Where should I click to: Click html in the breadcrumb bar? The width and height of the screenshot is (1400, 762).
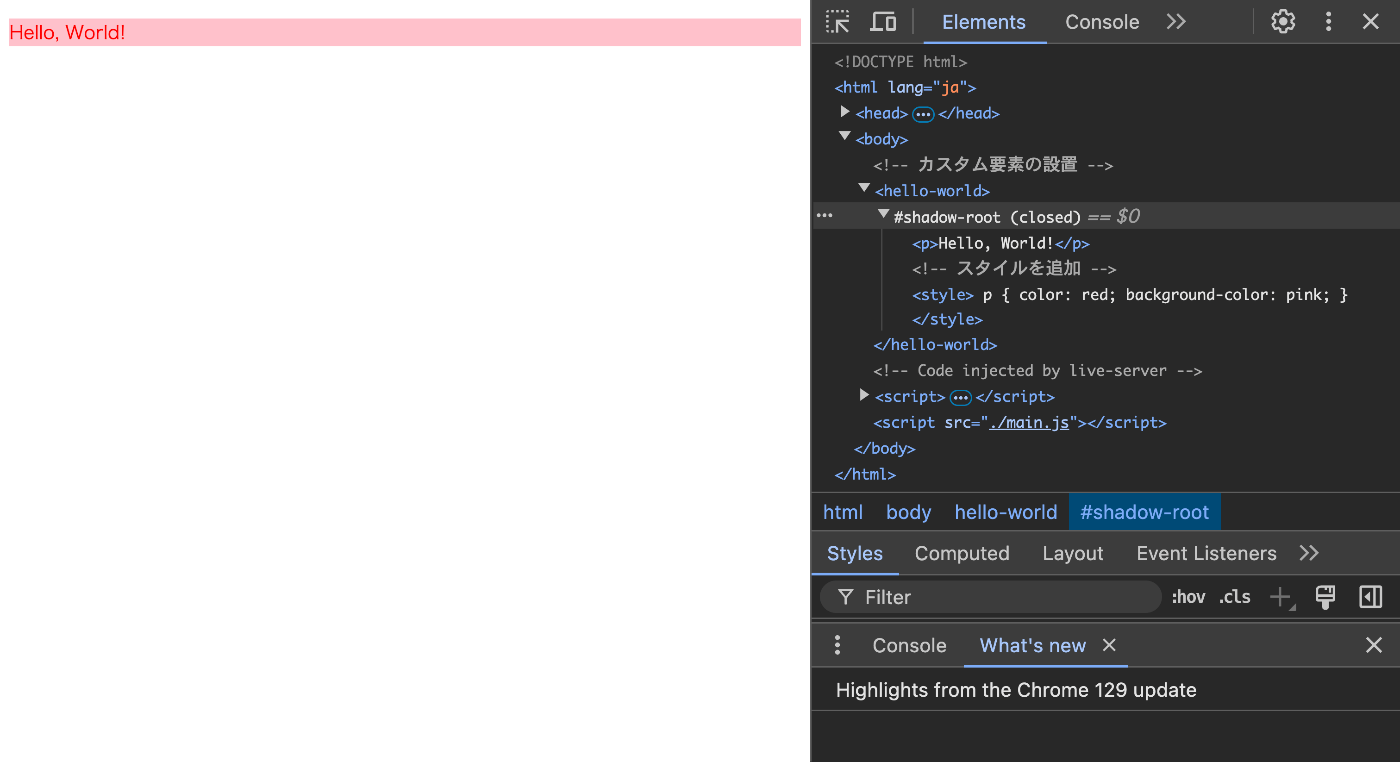coord(843,512)
